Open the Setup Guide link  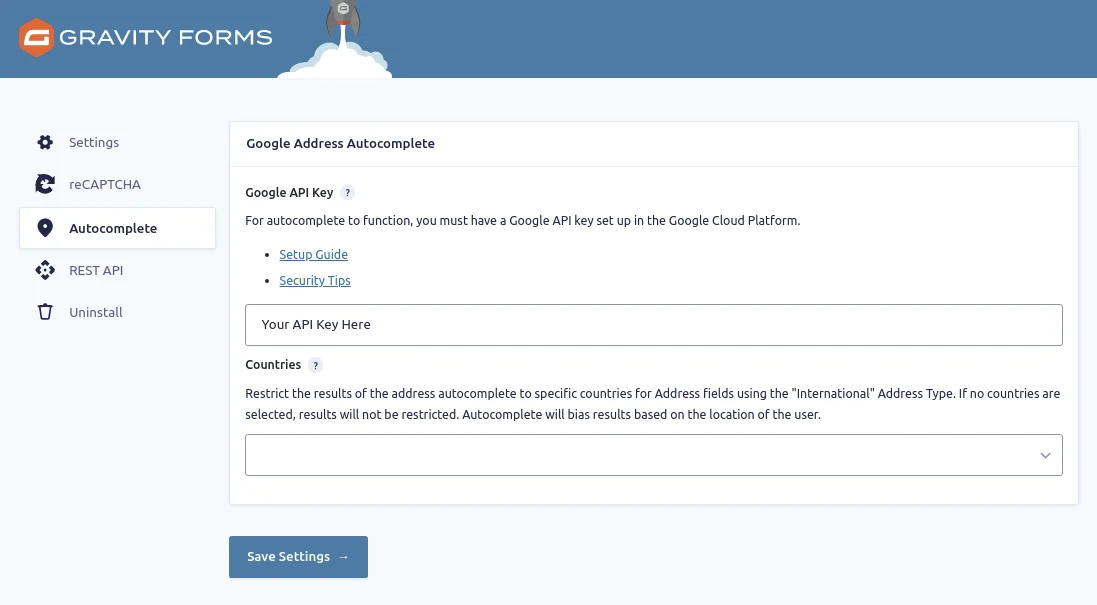tap(313, 254)
